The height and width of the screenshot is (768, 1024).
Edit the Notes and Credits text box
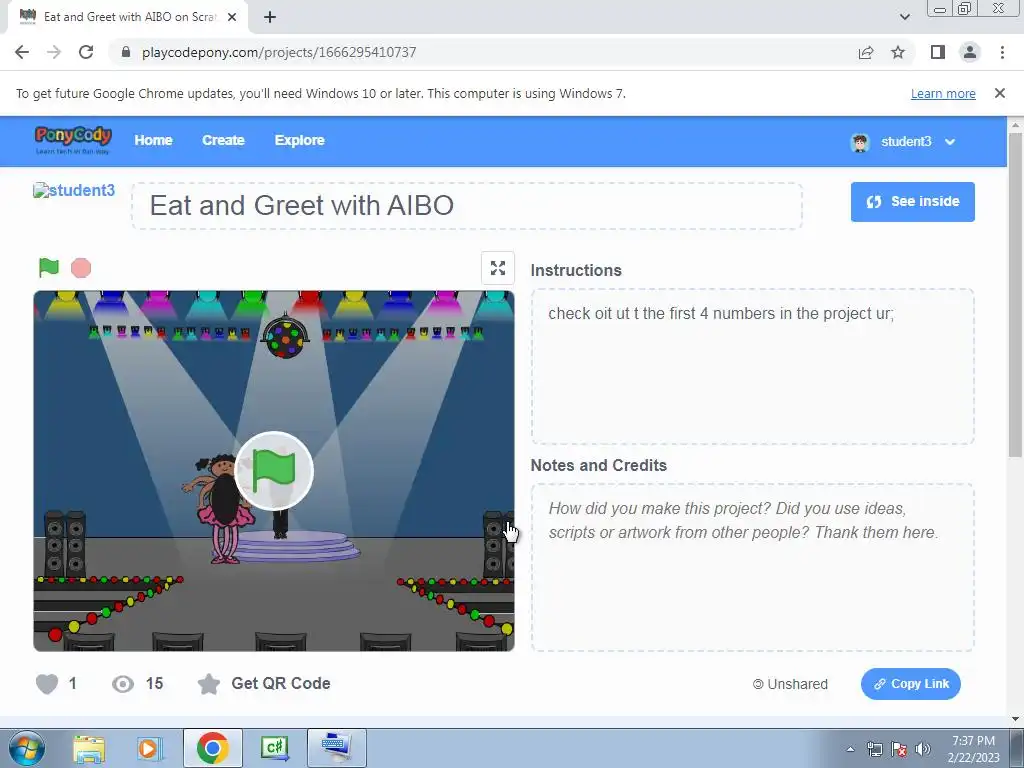tap(752, 567)
